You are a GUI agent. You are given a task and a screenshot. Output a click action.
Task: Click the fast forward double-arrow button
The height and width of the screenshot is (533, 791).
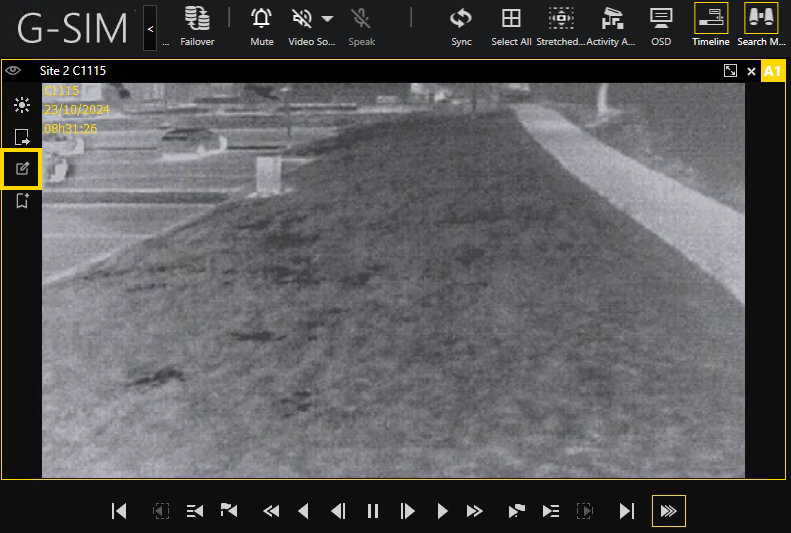tap(475, 511)
